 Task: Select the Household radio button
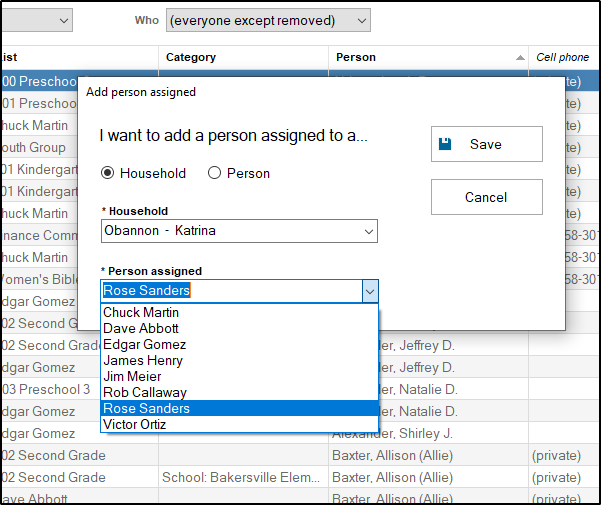tap(108, 173)
